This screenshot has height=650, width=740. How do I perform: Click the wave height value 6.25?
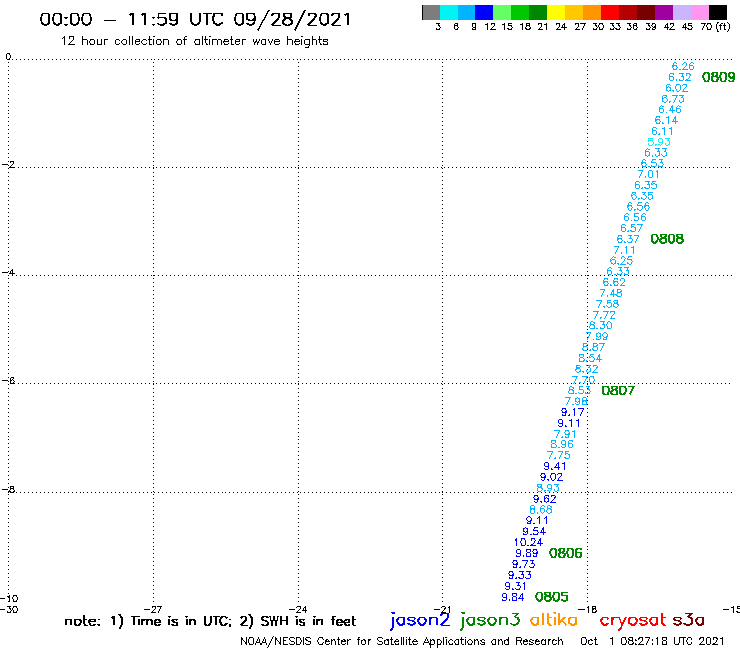pyautogui.click(x=622, y=261)
